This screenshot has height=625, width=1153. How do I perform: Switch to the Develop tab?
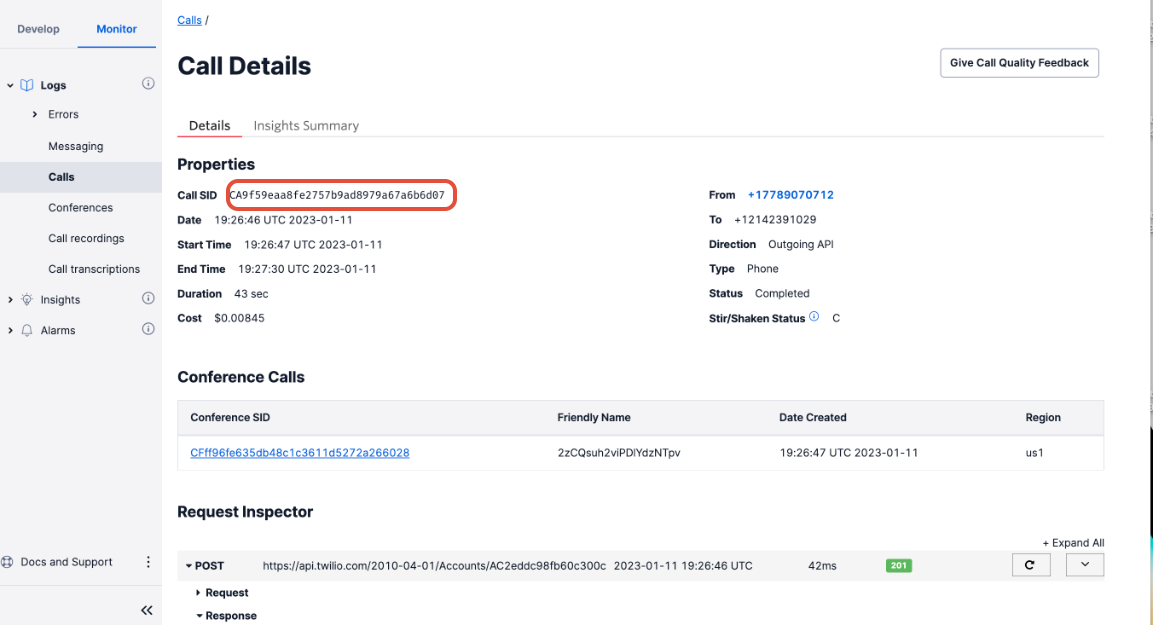tap(38, 29)
